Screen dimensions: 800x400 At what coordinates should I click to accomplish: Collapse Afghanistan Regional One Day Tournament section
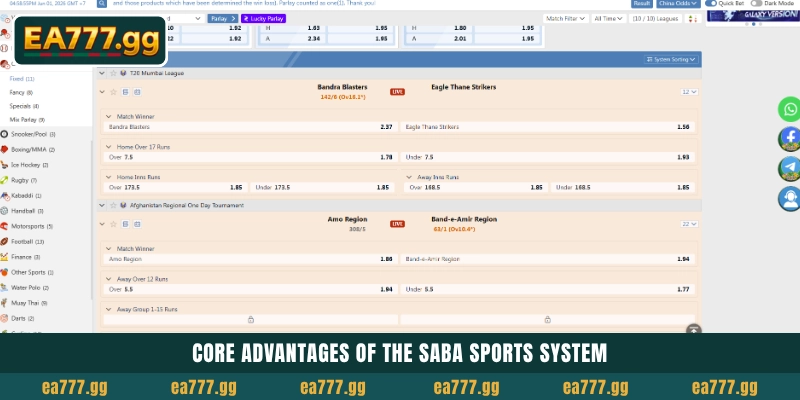click(102, 205)
